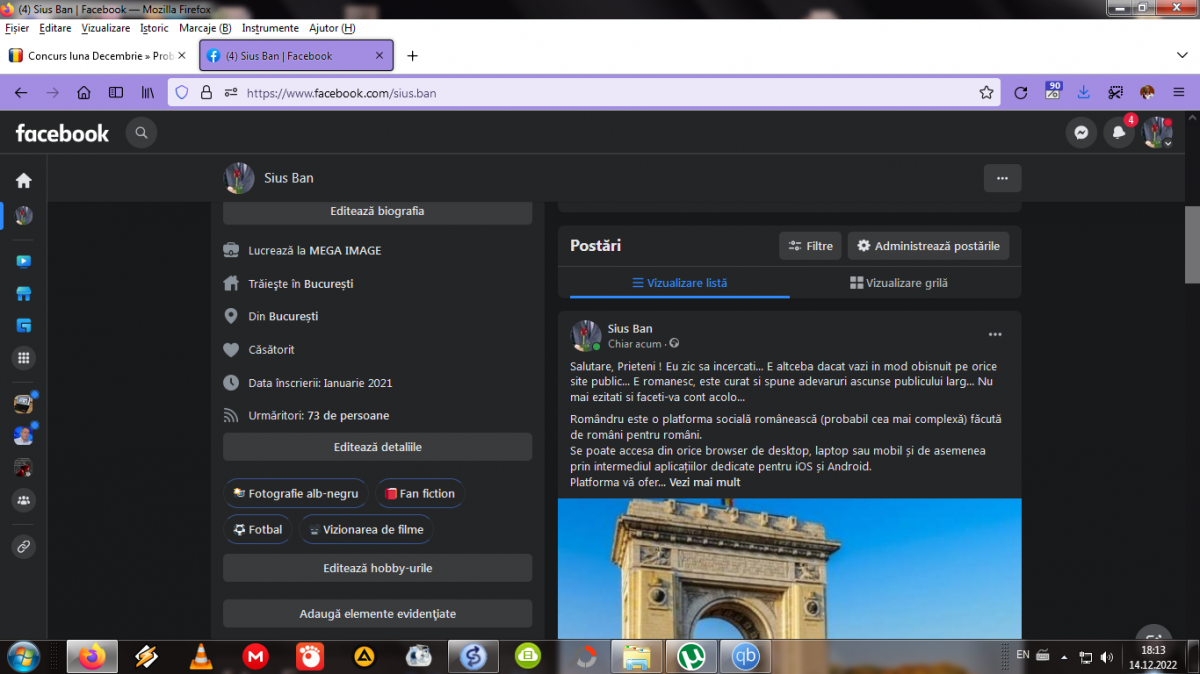Click the Facebook search magnifier icon
The image size is (1200, 674).
pyautogui.click(x=141, y=133)
